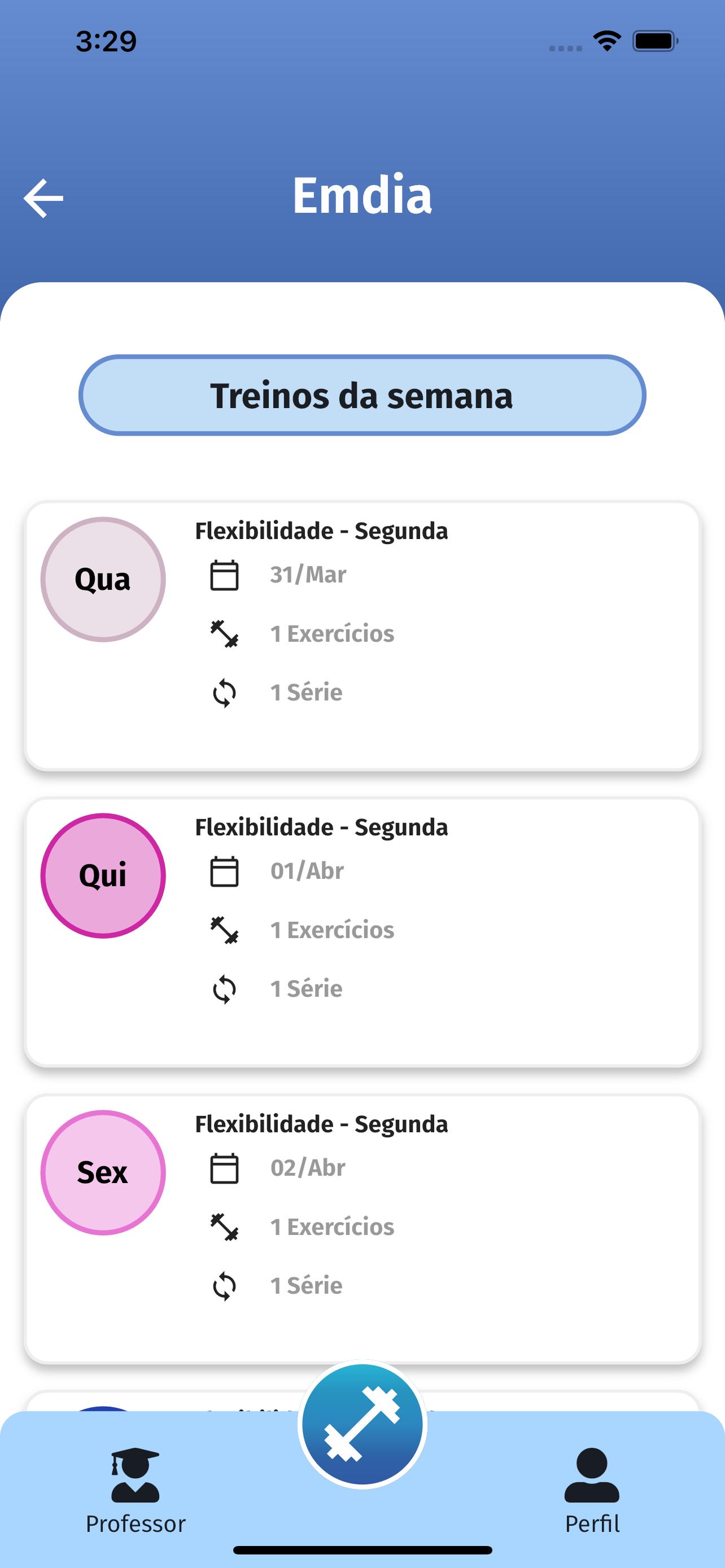Open the 31/Mar Flexibilidade - Segunda workout
Viewport: 725px width, 1568px height.
[x=362, y=636]
